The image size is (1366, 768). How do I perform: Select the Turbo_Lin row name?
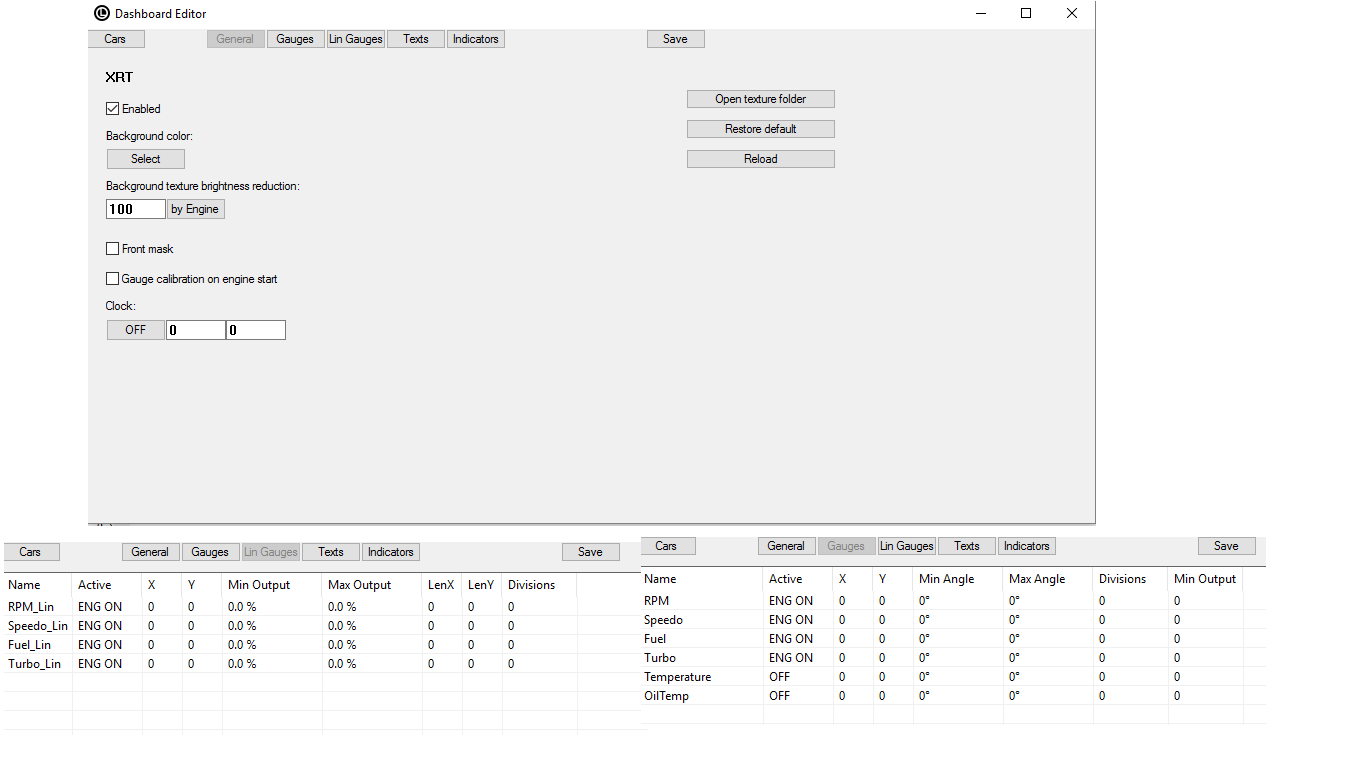coord(34,664)
